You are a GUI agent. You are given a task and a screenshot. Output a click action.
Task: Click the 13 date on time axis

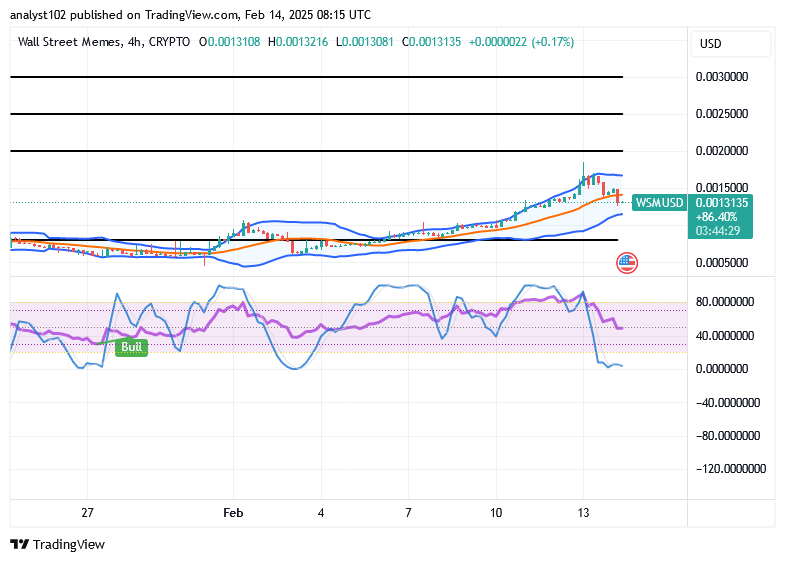[x=583, y=513]
